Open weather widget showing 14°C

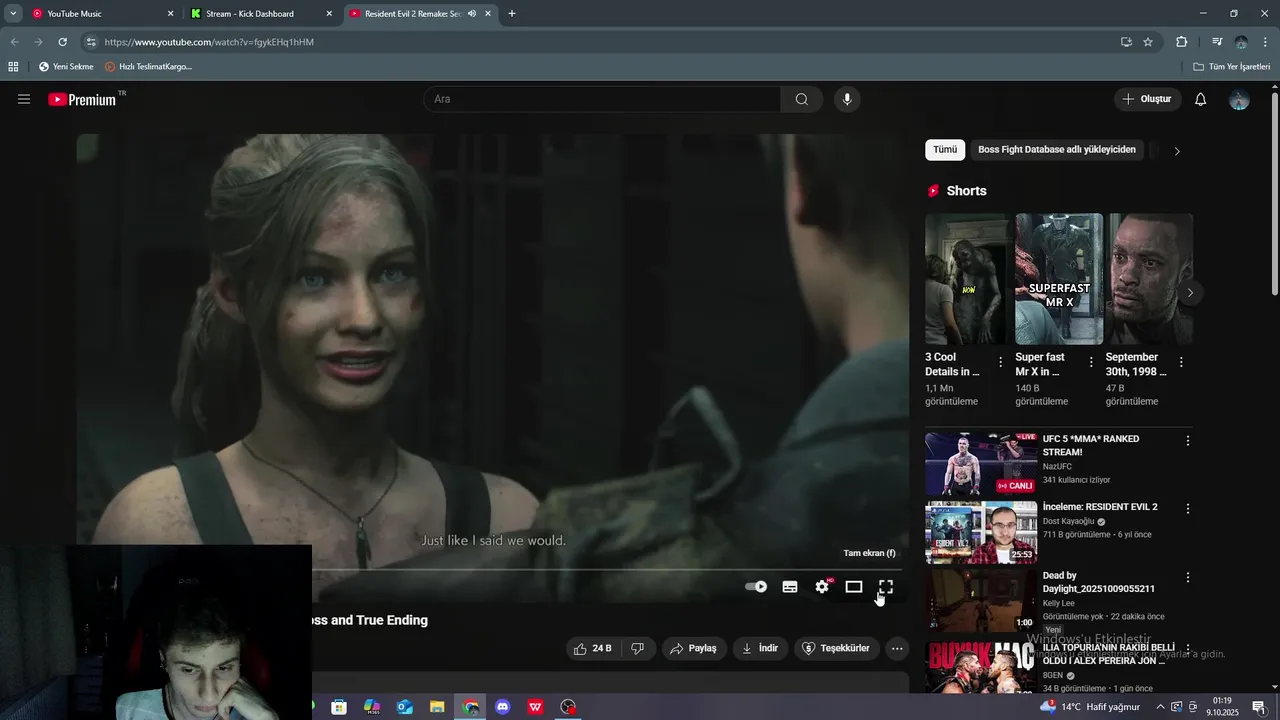coord(1089,707)
